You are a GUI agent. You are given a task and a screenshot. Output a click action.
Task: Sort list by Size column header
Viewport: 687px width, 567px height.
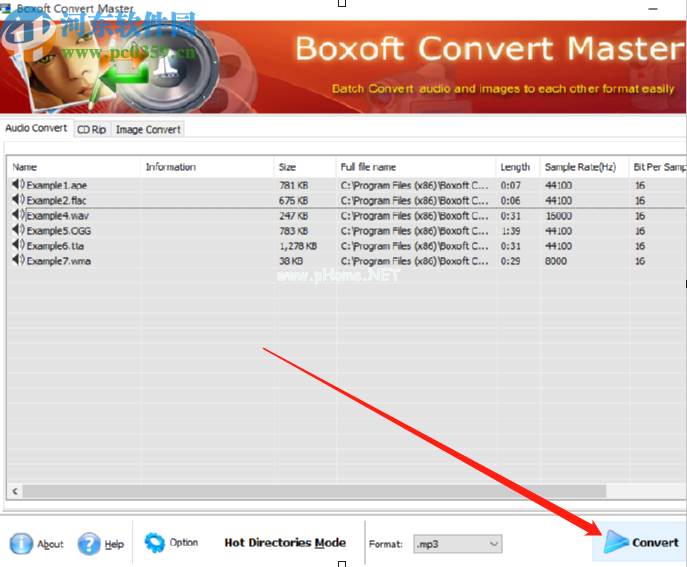point(287,167)
